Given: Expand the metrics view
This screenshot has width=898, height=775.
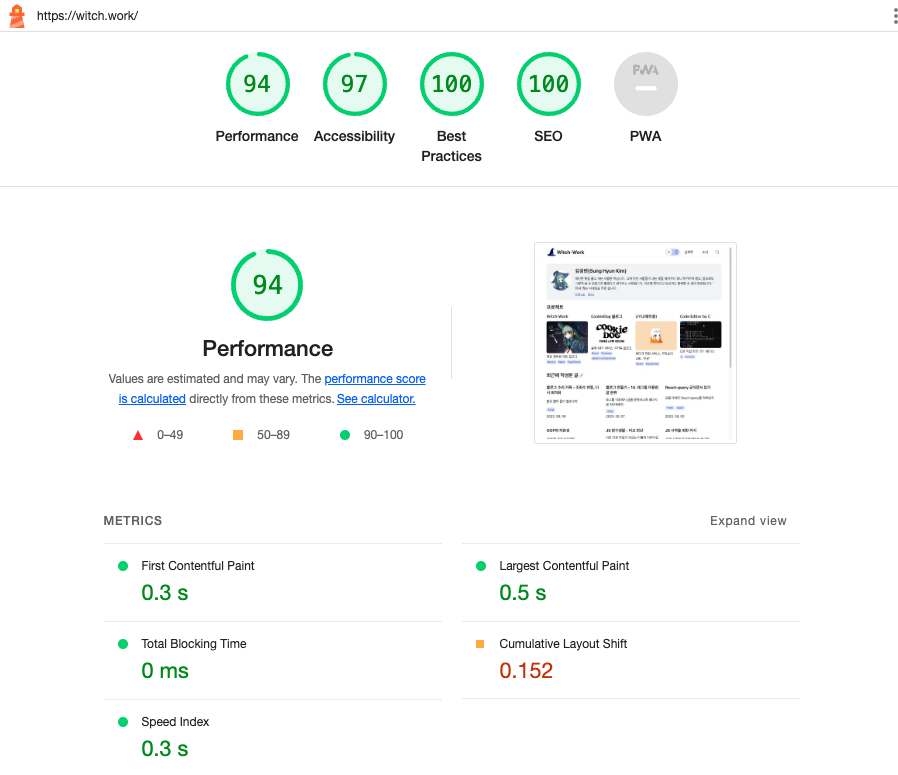Looking at the screenshot, I should click(x=748, y=521).
